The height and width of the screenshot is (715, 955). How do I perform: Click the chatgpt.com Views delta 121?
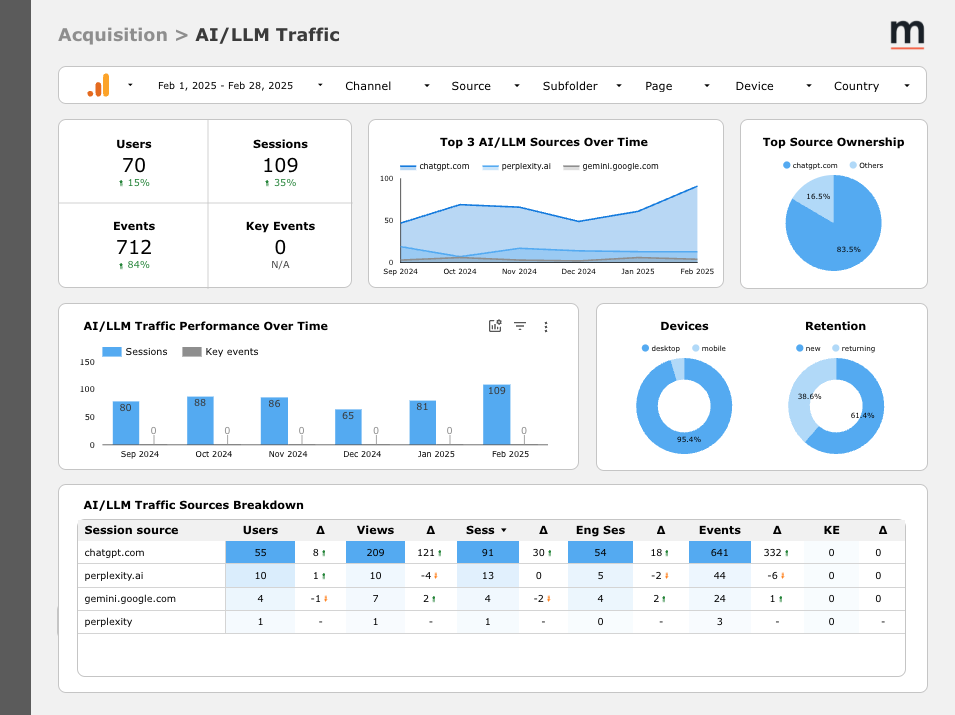[x=429, y=552]
